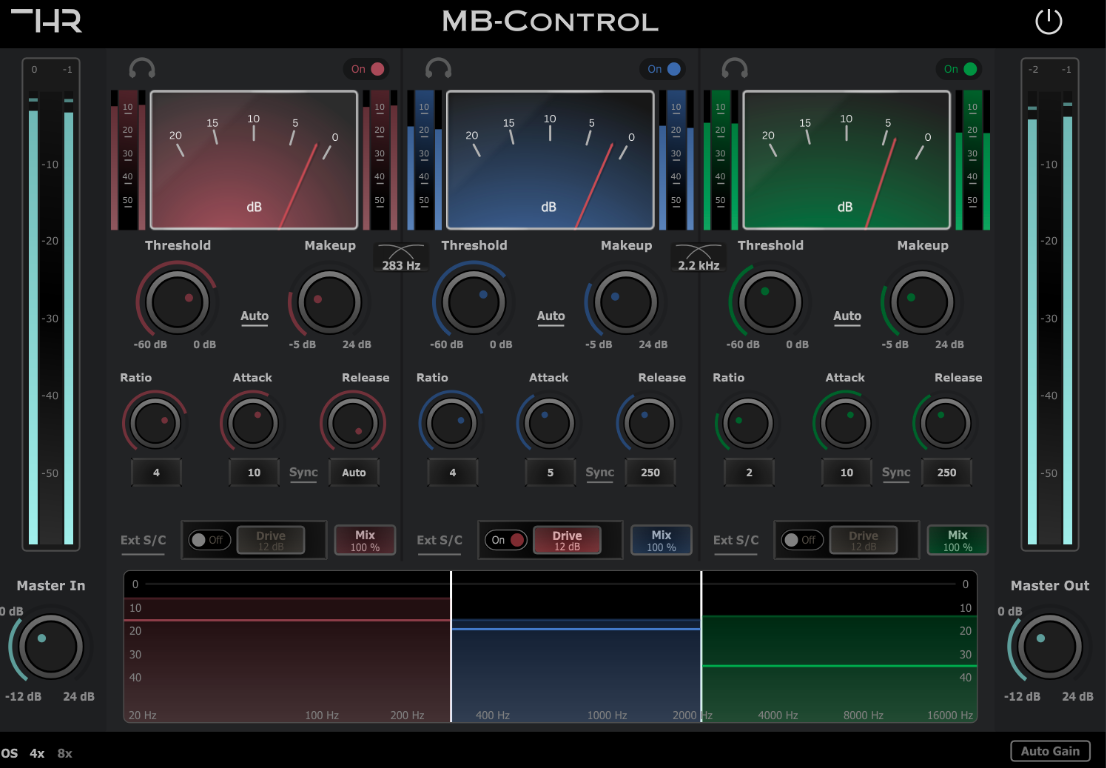Click the blue band Release knob
1106x768 pixels.
point(649,423)
